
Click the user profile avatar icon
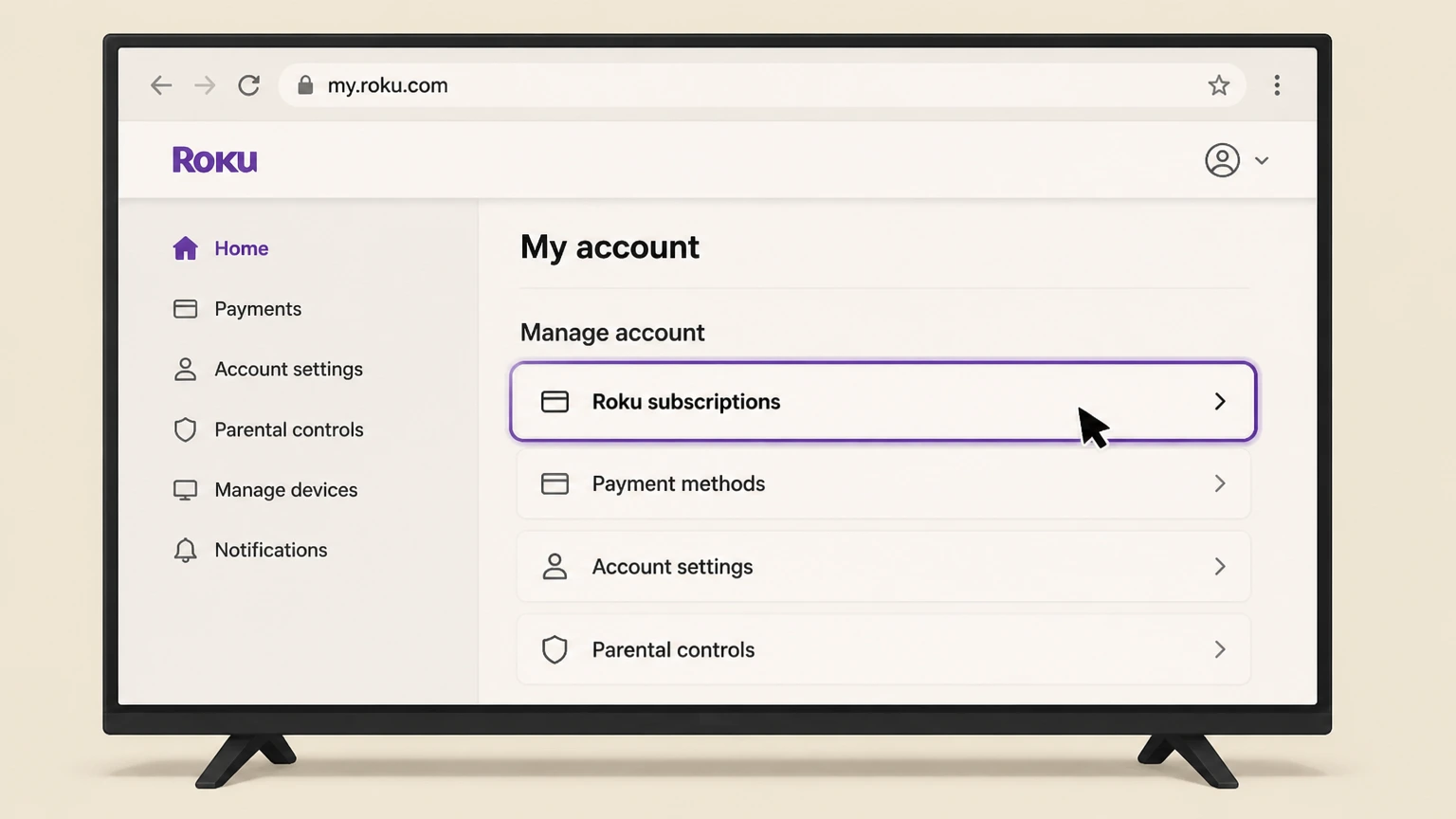[x=1223, y=160]
